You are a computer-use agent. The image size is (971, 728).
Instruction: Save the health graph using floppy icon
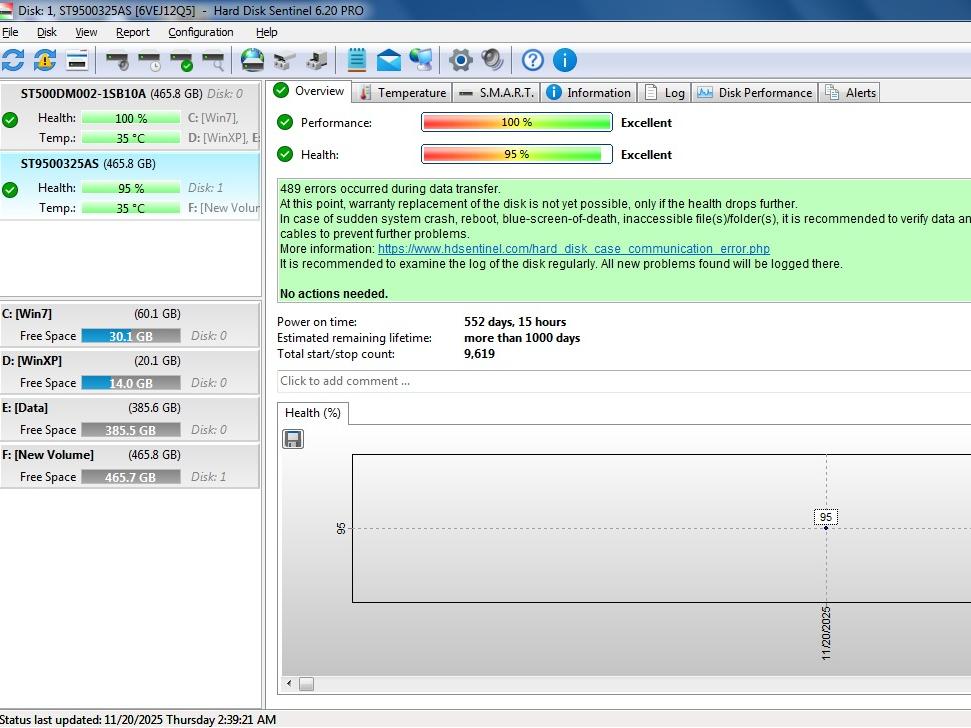point(293,439)
